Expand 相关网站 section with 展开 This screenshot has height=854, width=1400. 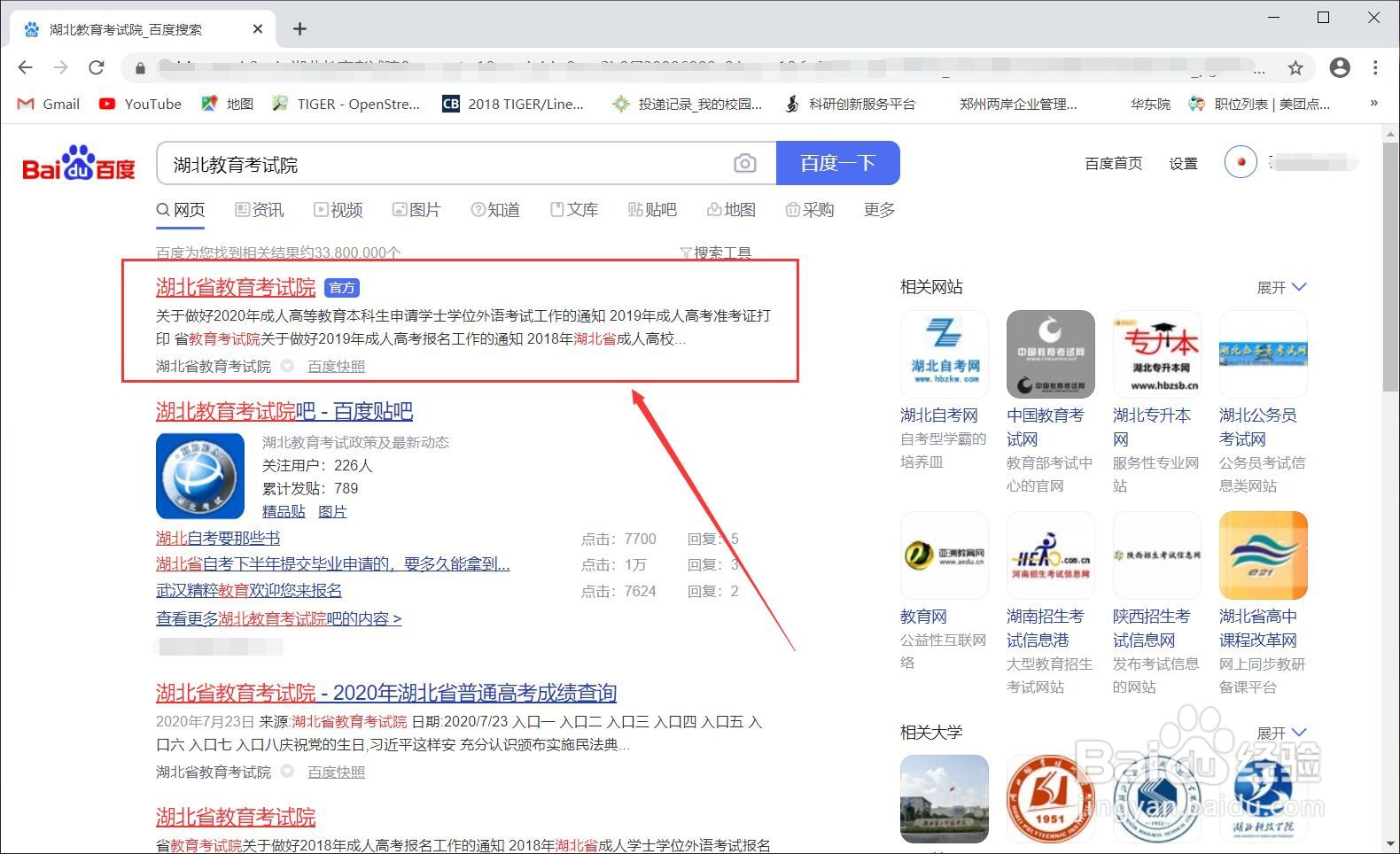point(1281,287)
